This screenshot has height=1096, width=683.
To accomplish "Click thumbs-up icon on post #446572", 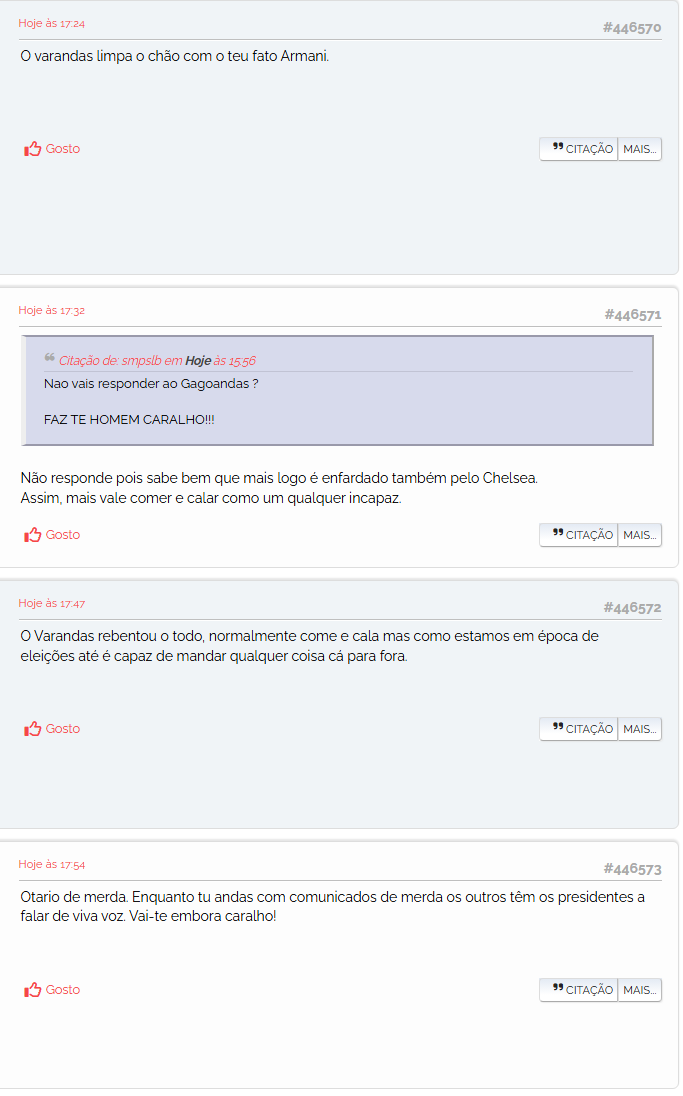I will (x=33, y=729).
